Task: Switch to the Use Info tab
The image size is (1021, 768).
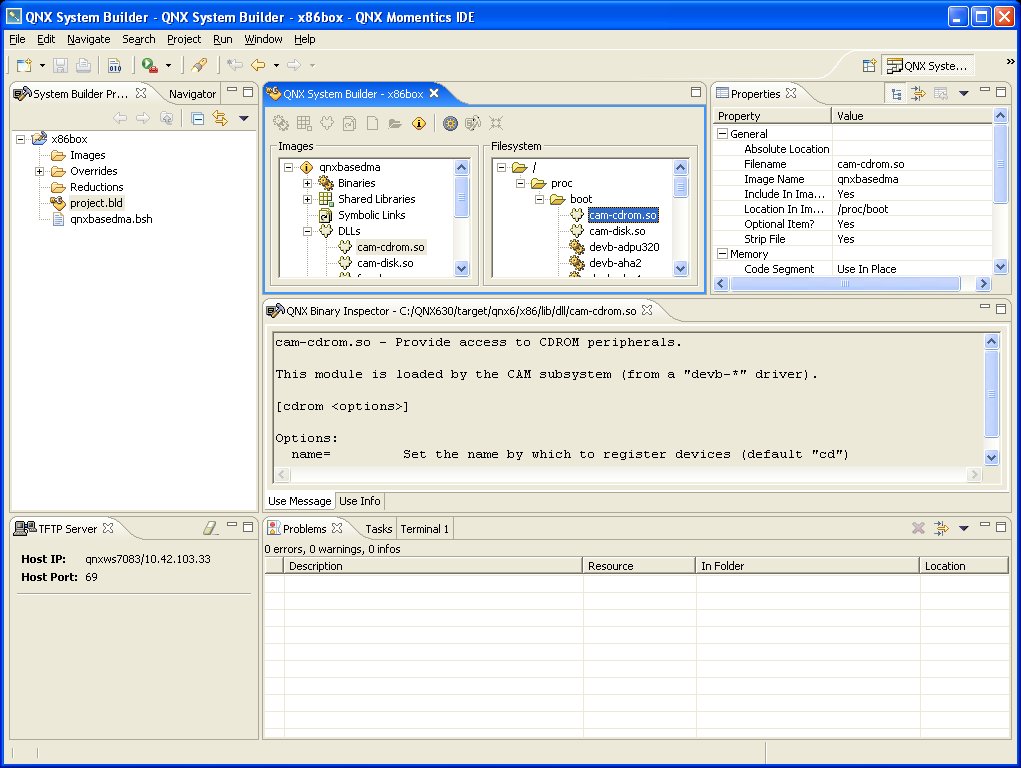Action: pyautogui.click(x=359, y=501)
